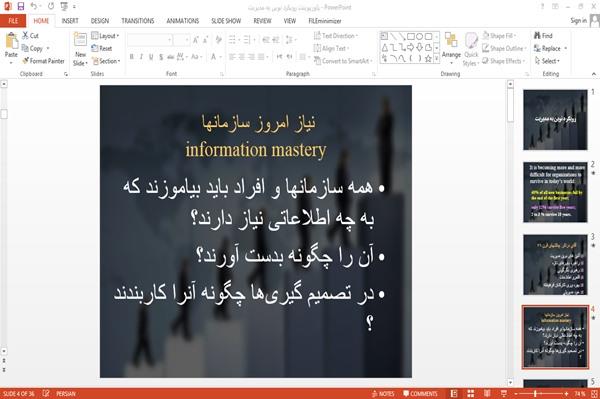The image size is (600, 399).
Task: Click the Copy icon
Action: (25, 48)
